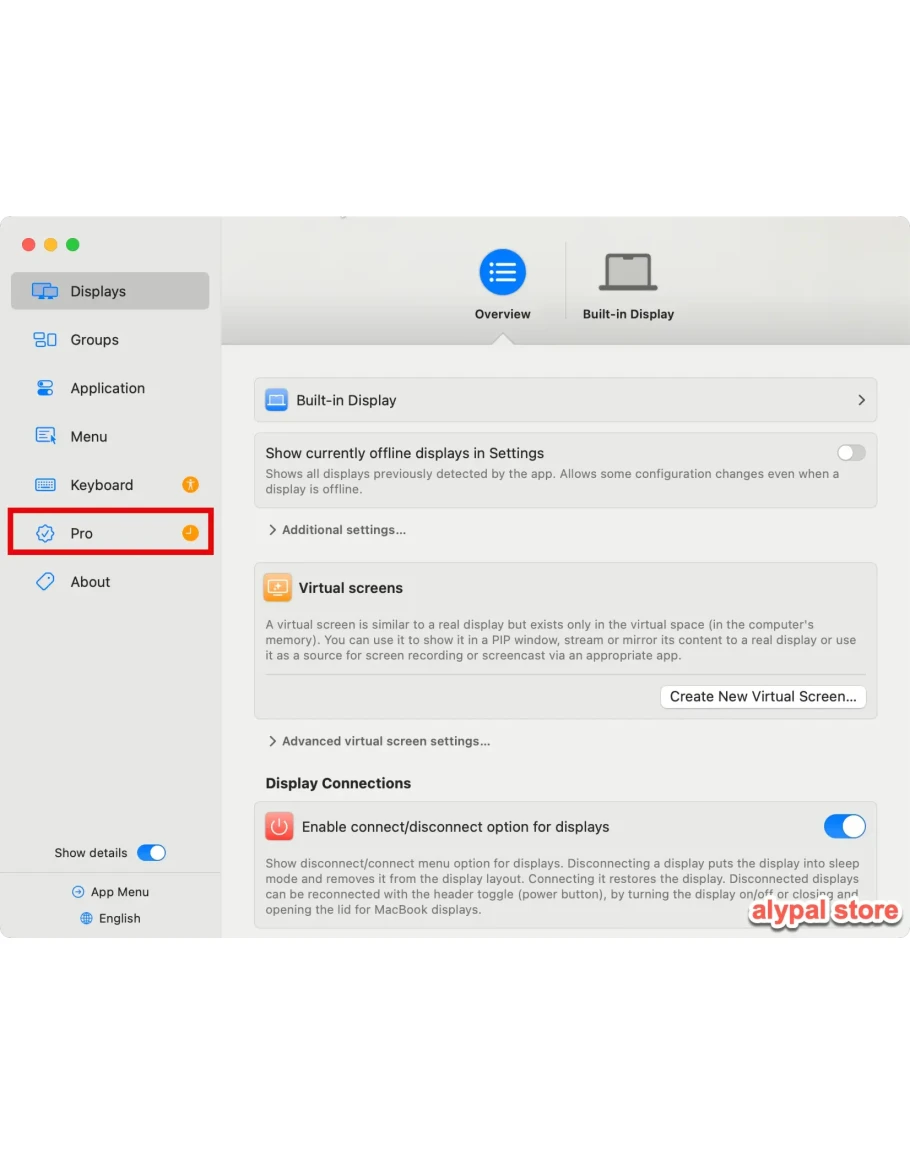The width and height of the screenshot is (910, 1155).
Task: Click Create New Virtual Screen button
Action: coord(763,697)
